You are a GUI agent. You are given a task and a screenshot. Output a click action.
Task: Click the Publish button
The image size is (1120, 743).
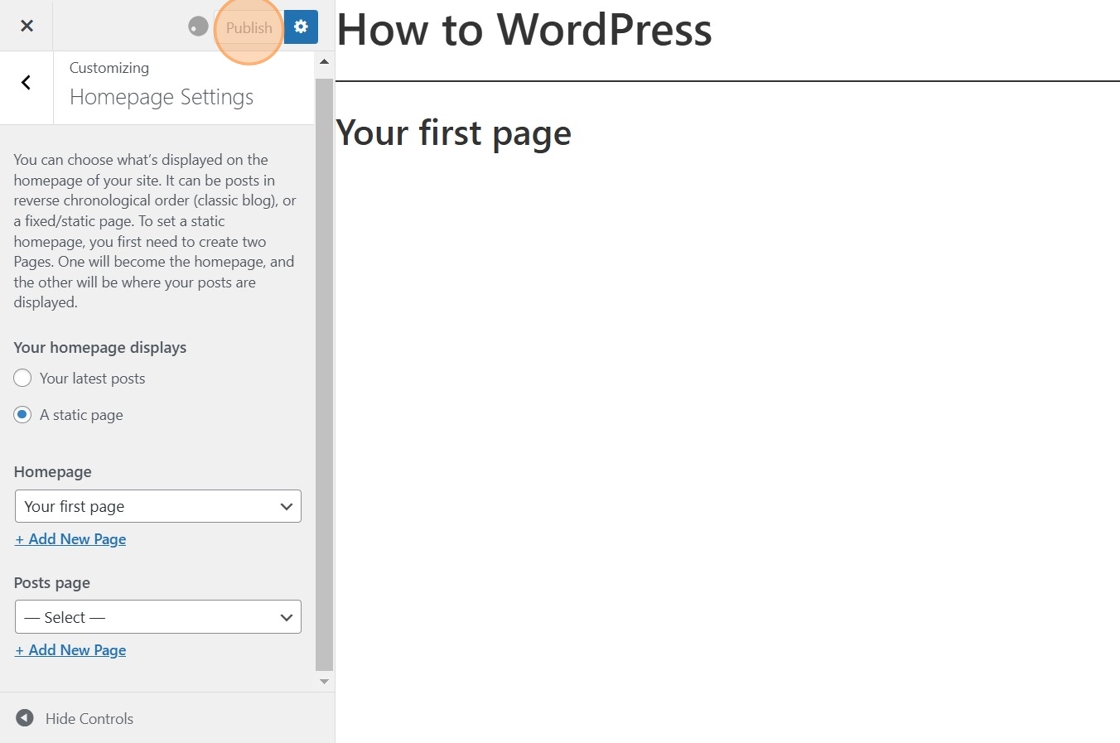(249, 27)
